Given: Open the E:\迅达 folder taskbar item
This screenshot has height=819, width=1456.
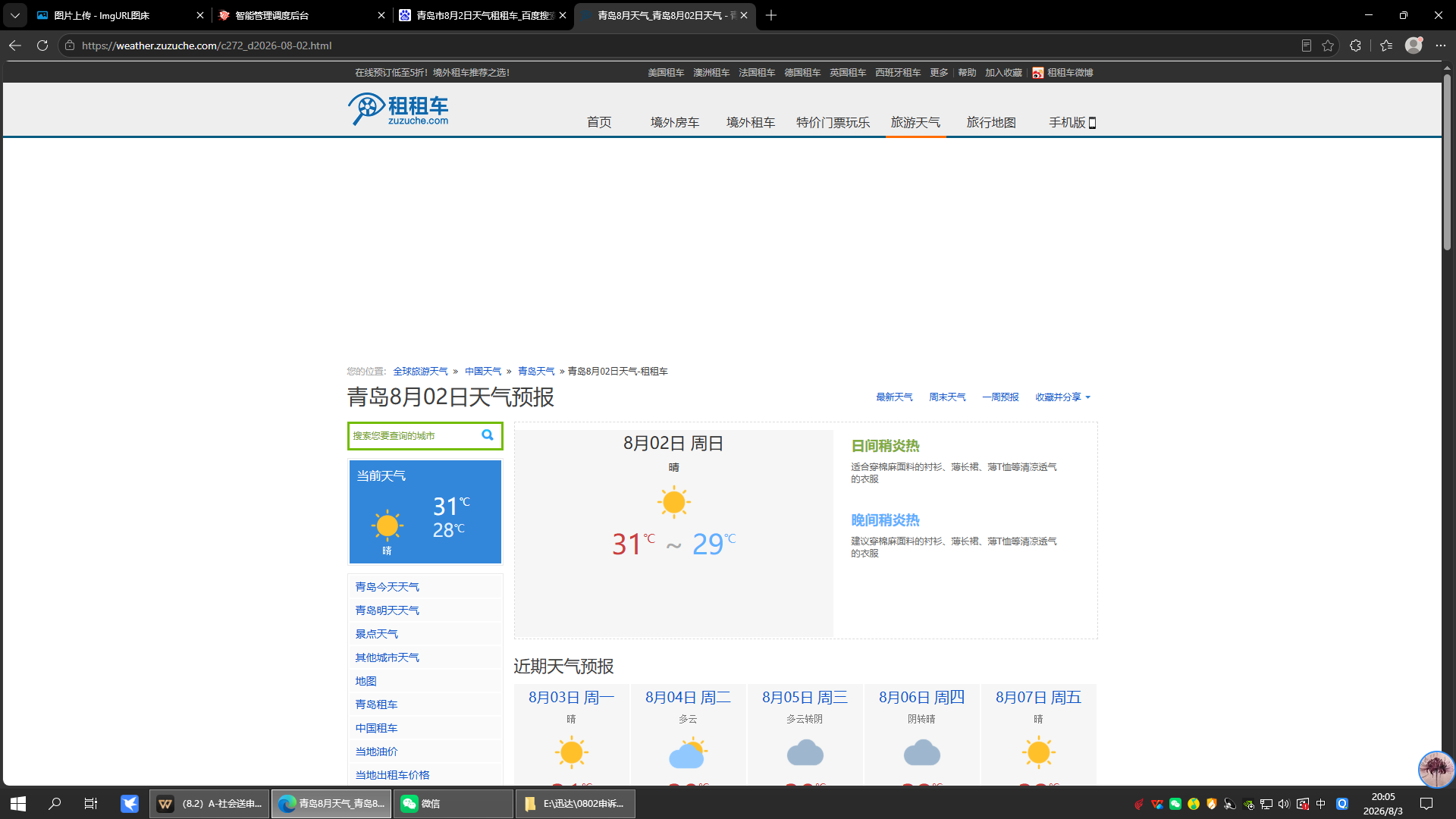Looking at the screenshot, I should coord(576,804).
